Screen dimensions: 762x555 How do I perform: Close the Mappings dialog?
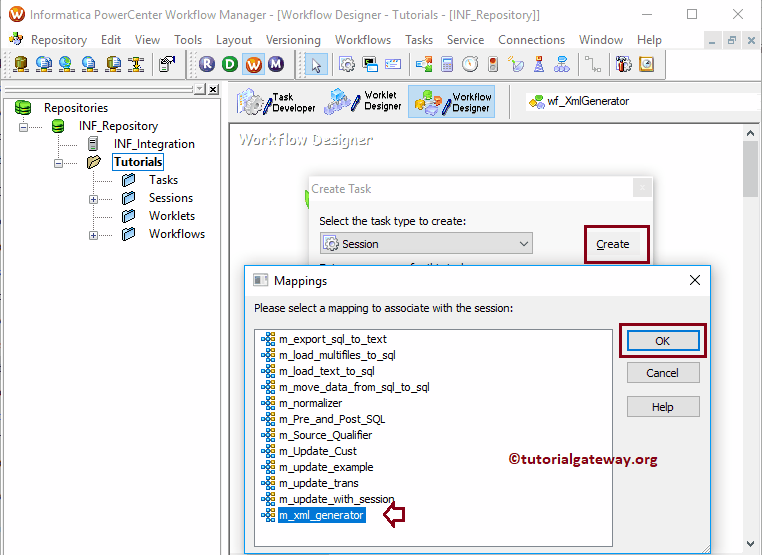click(695, 280)
